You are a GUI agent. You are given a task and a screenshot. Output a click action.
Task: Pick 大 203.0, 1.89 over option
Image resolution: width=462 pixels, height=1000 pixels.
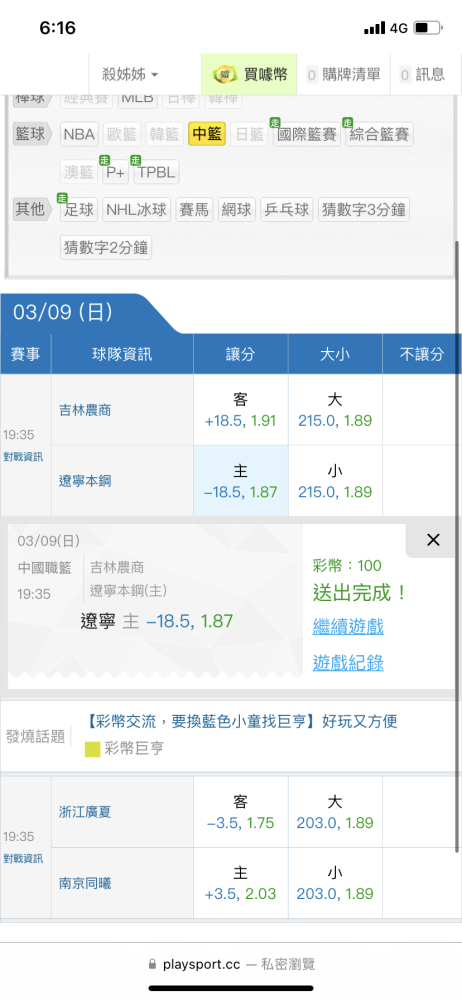point(335,812)
